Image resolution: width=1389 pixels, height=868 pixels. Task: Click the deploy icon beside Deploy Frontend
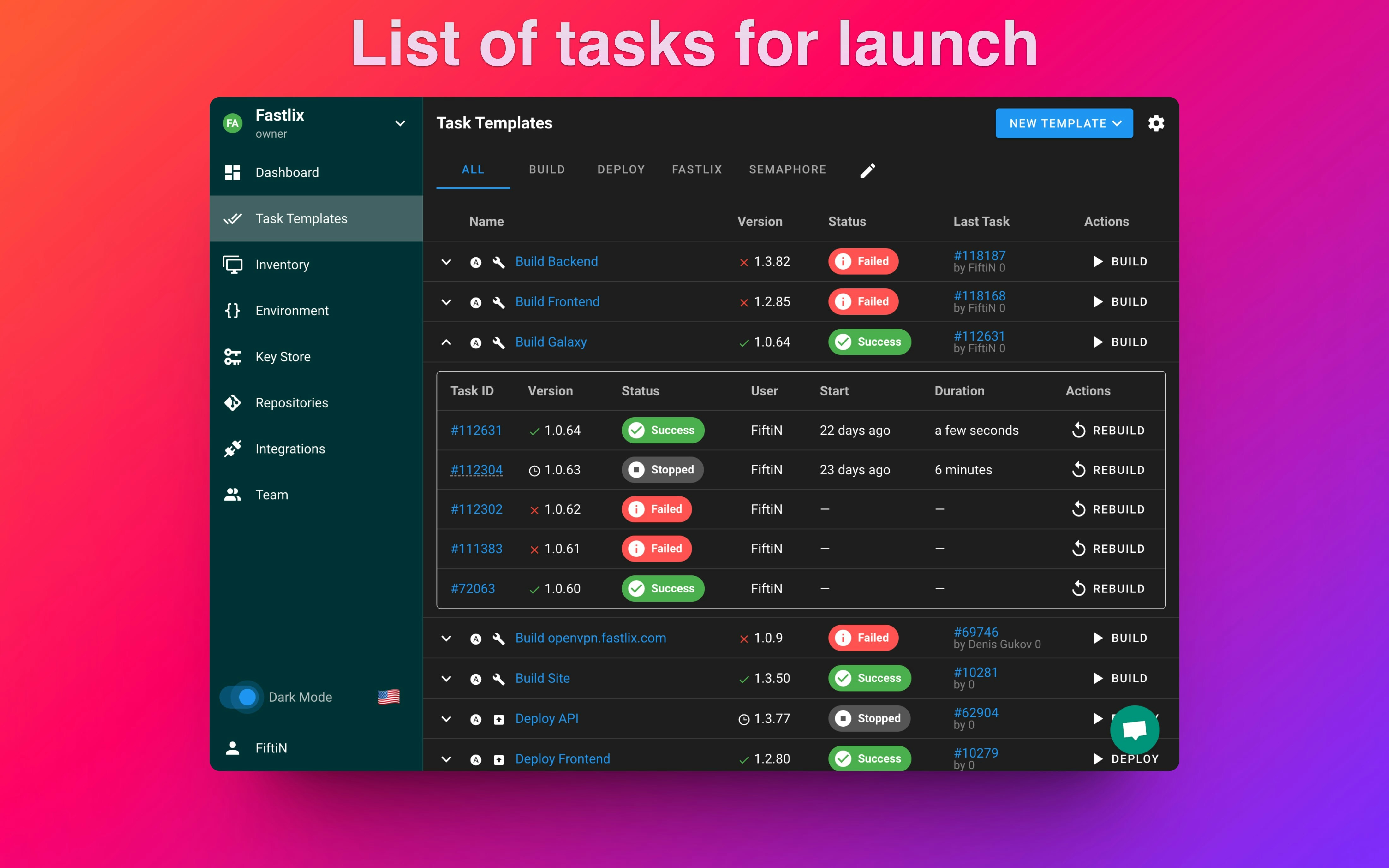(x=499, y=759)
